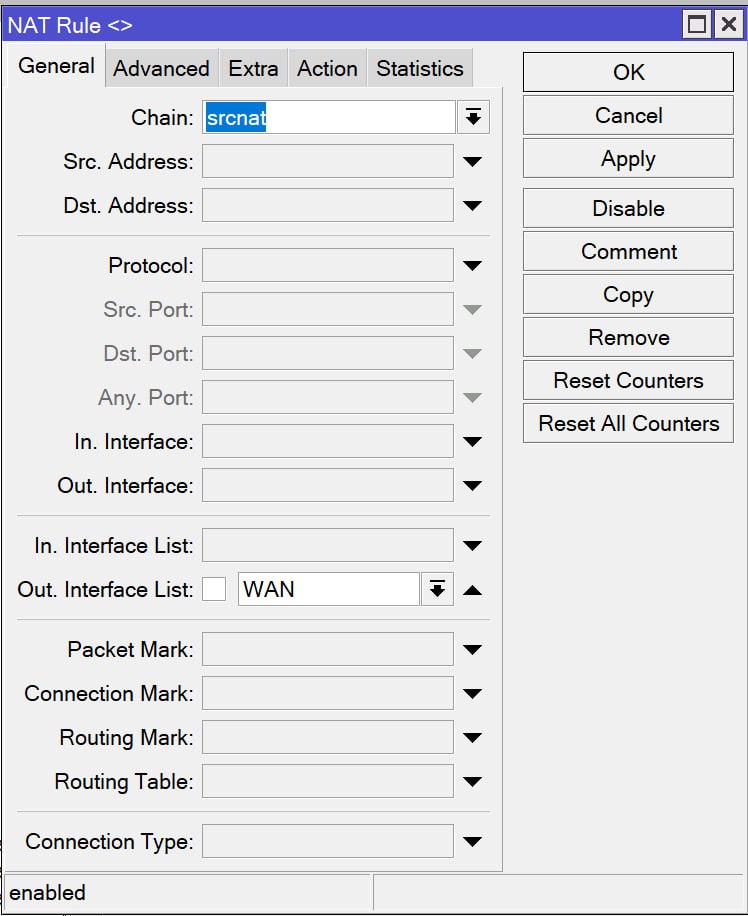
Task: Switch to the Advanced tab
Action: coord(161,68)
